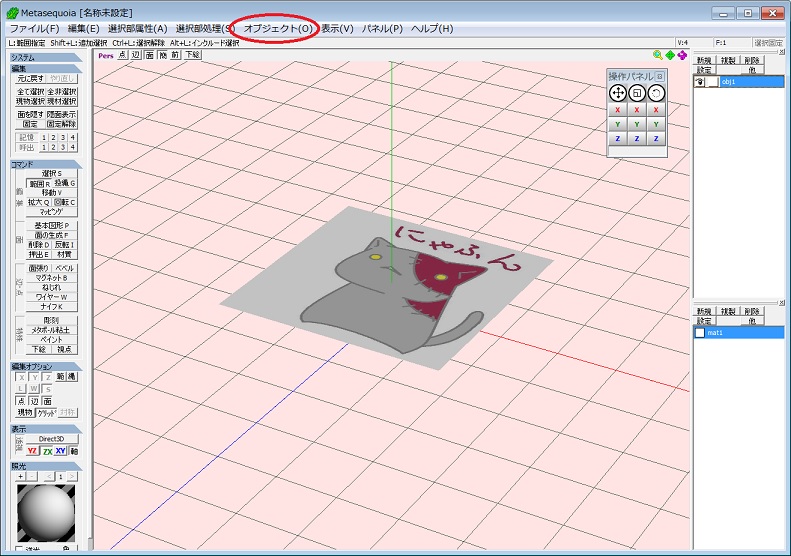Open the オブジェクト(O) menu
The height and width of the screenshot is (556, 791).
(277, 29)
